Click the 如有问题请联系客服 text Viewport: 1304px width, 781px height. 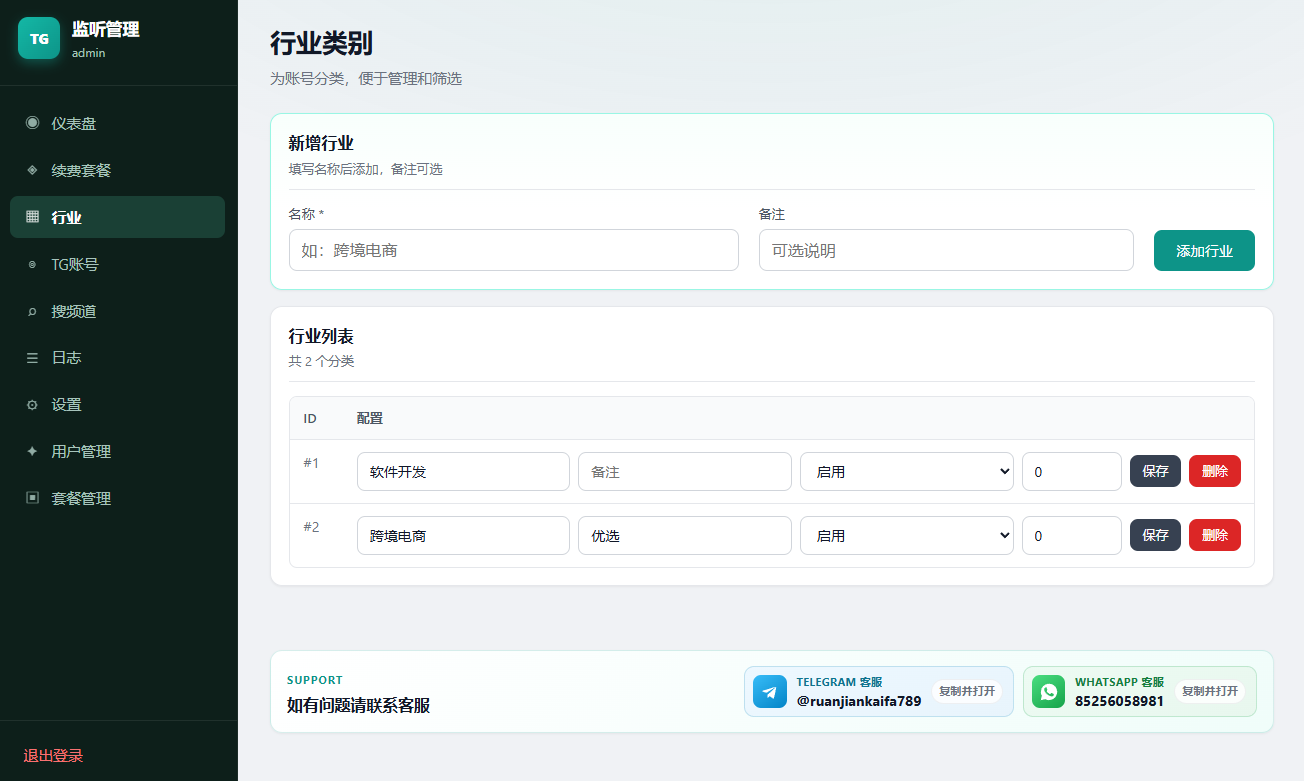click(359, 705)
